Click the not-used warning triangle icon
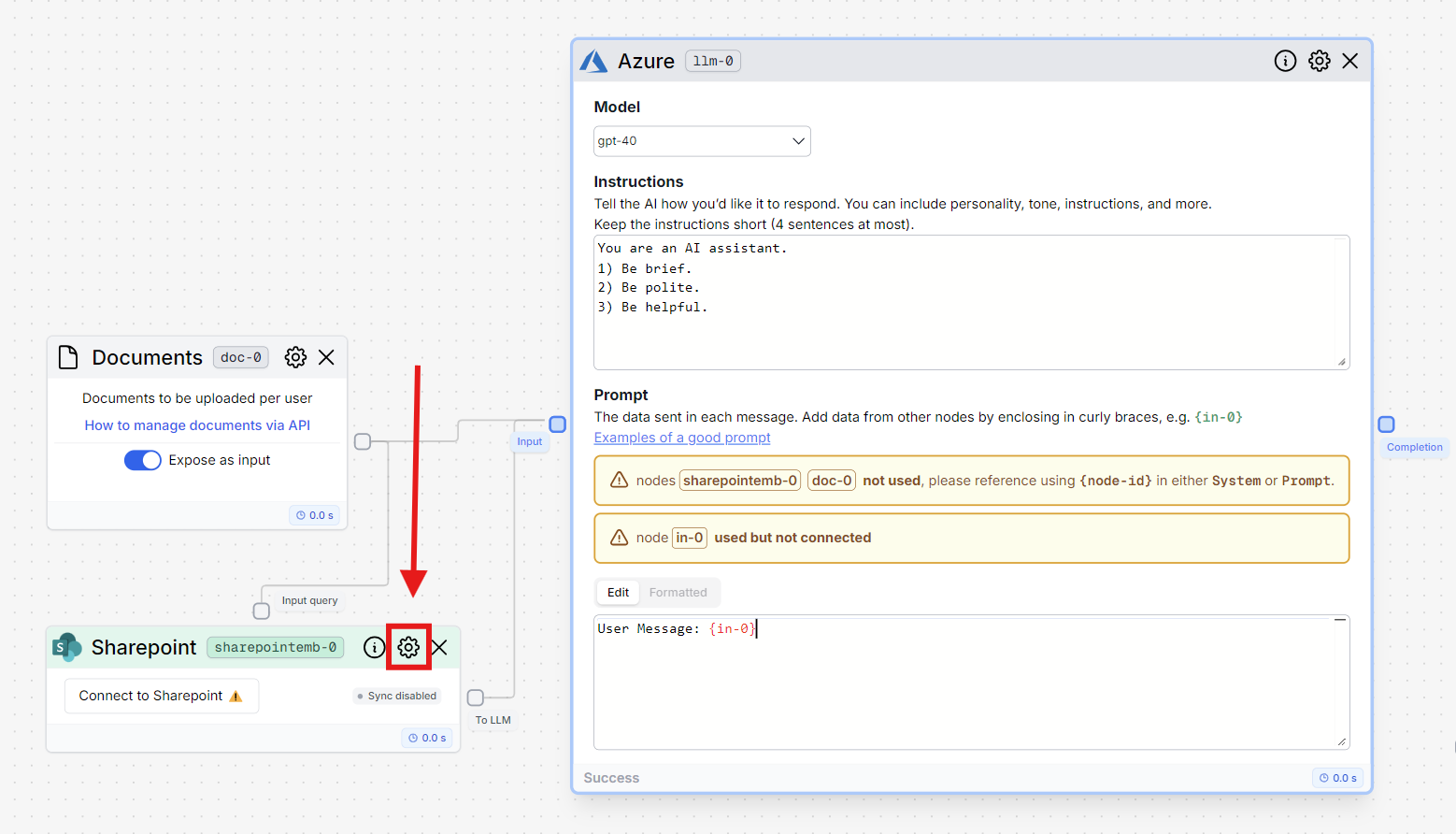 [x=619, y=480]
